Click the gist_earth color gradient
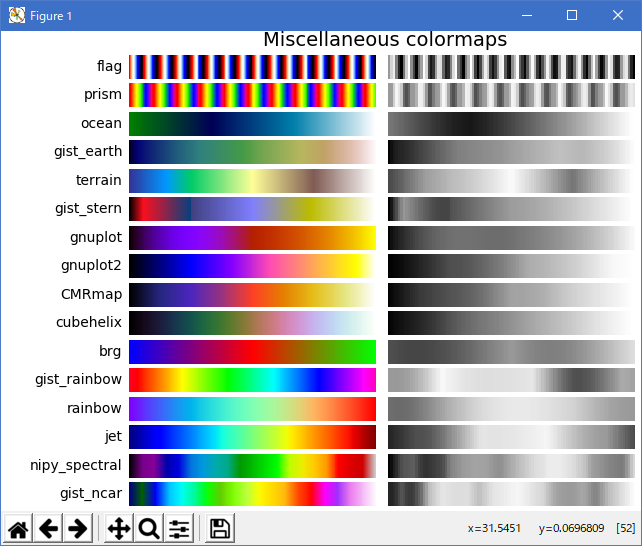The height and width of the screenshot is (546, 642). click(x=253, y=152)
